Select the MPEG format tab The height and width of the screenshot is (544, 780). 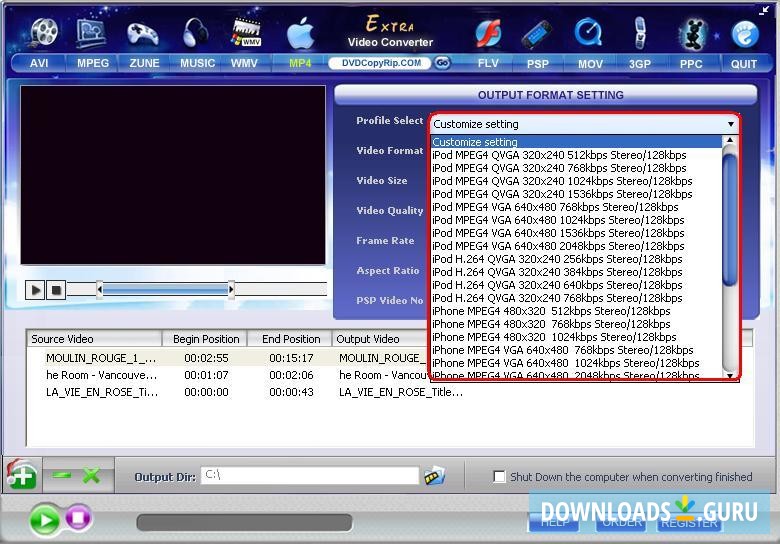(x=93, y=64)
